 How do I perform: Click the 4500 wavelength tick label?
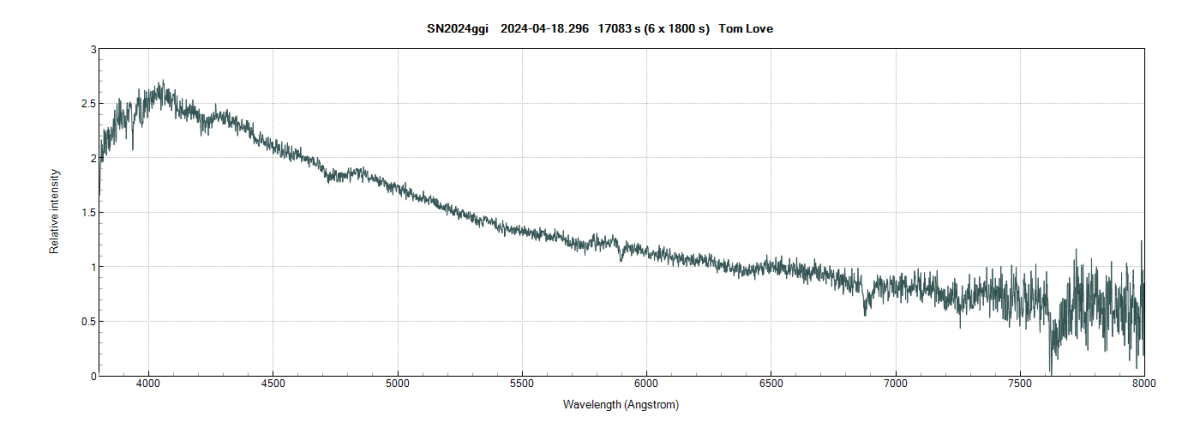coord(273,384)
